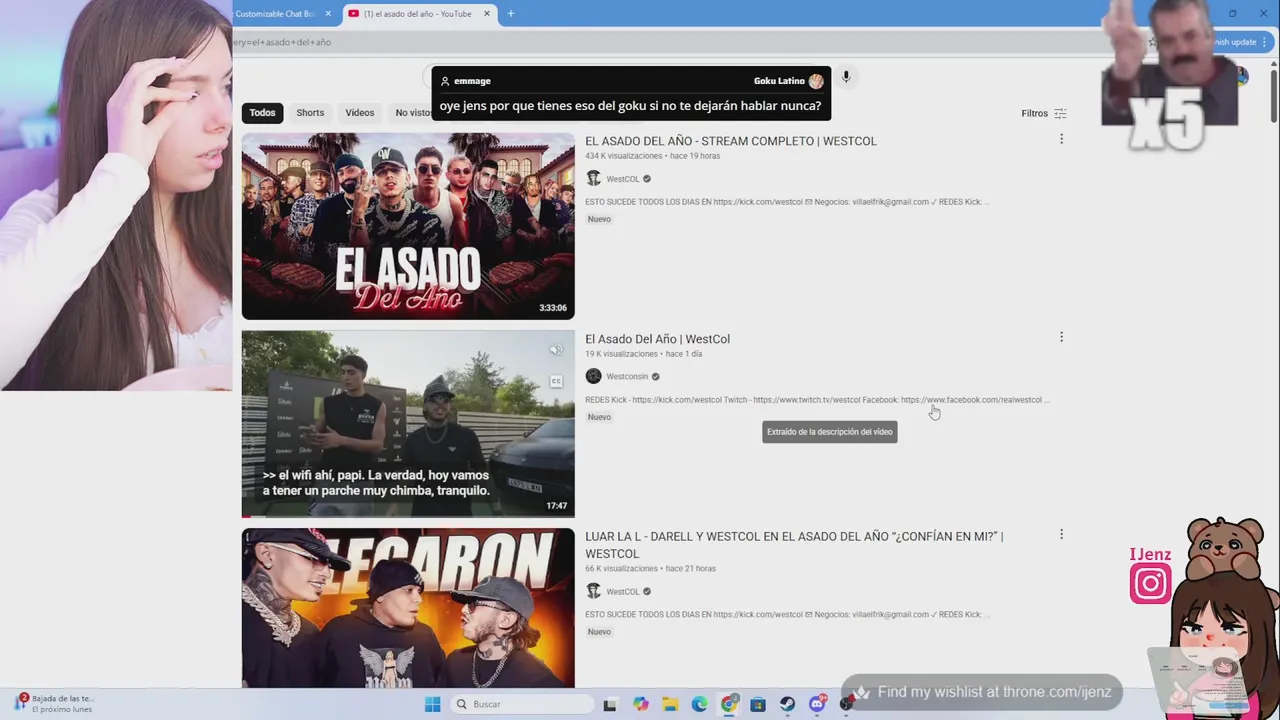Click the Instagram logo in the stream overlay
Image resolution: width=1280 pixels, height=720 pixels.
[1150, 584]
